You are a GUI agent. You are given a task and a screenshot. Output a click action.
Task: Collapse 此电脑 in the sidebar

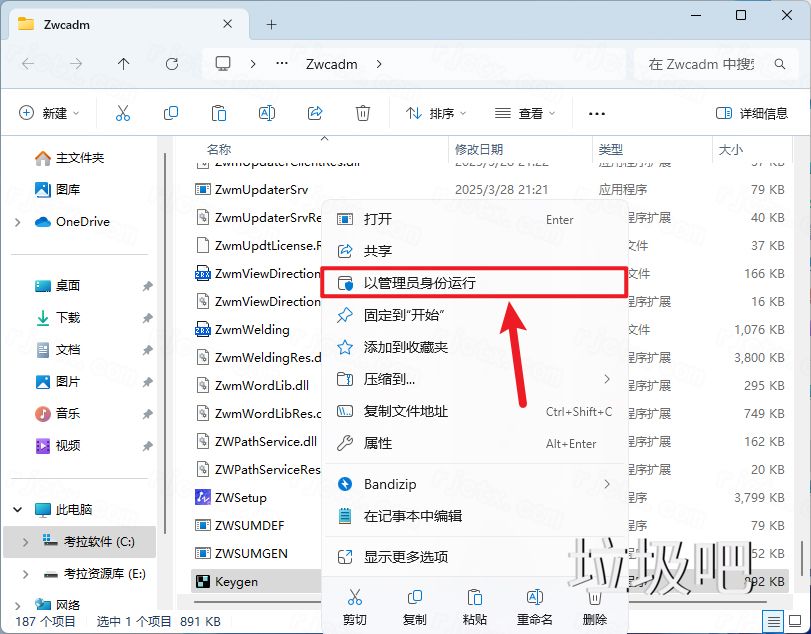click(x=17, y=508)
